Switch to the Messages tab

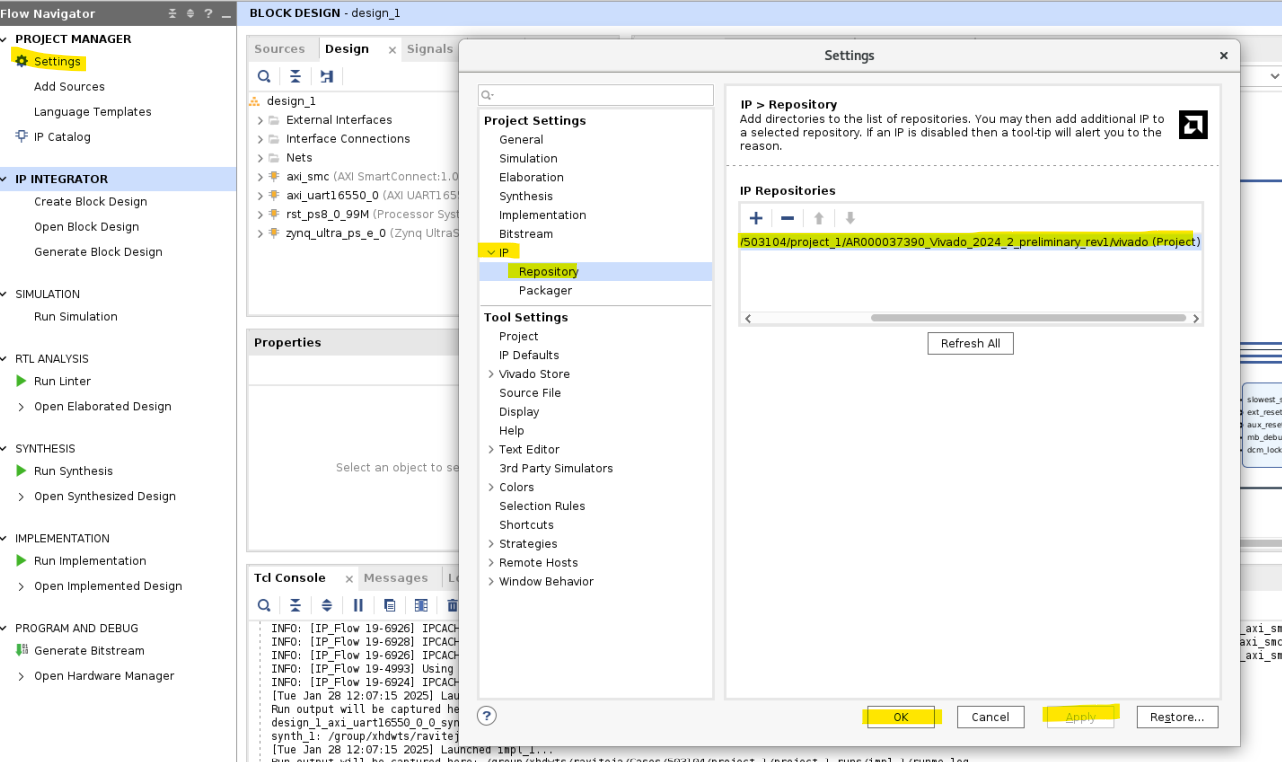click(395, 578)
